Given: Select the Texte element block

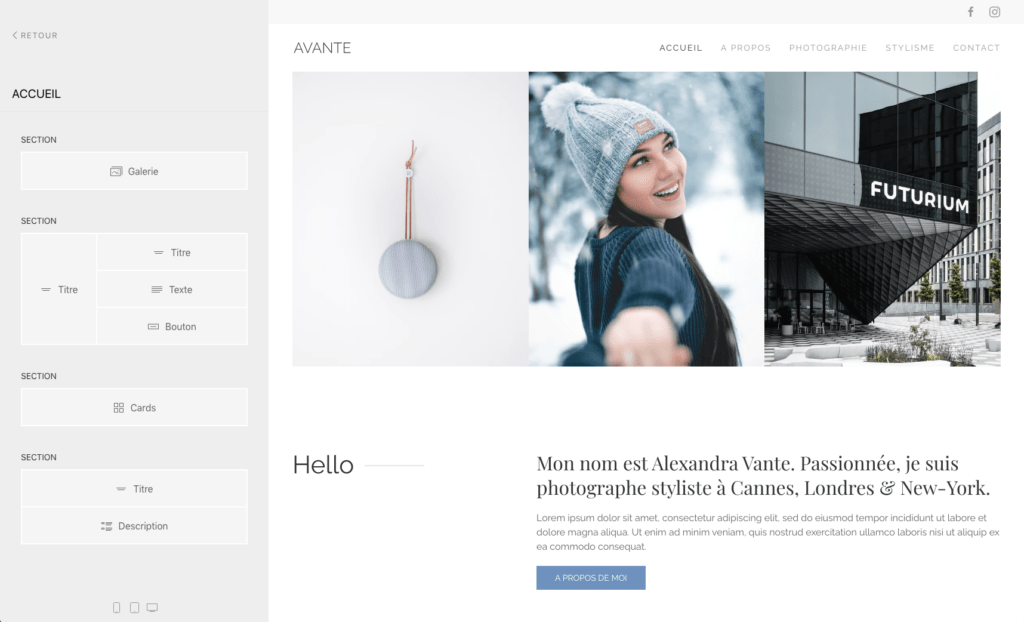Looking at the screenshot, I should (x=172, y=289).
